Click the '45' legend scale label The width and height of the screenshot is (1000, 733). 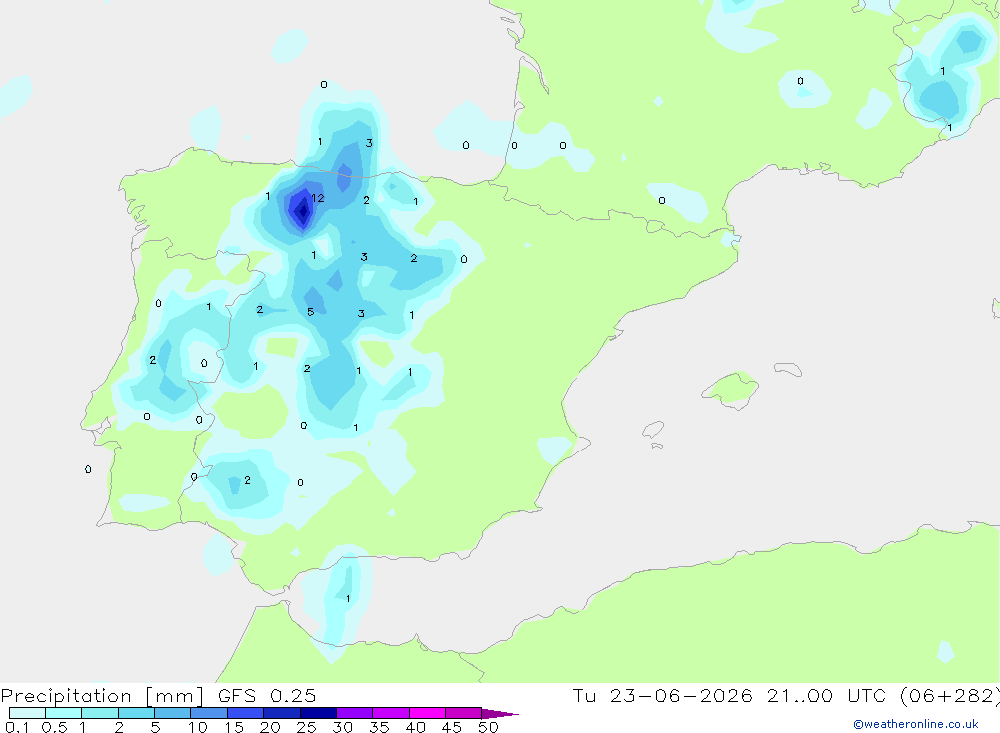tap(452, 727)
